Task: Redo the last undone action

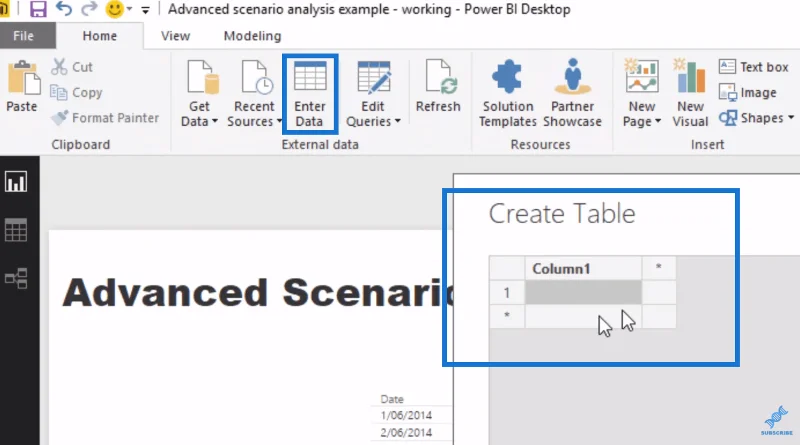Action: tap(89, 9)
